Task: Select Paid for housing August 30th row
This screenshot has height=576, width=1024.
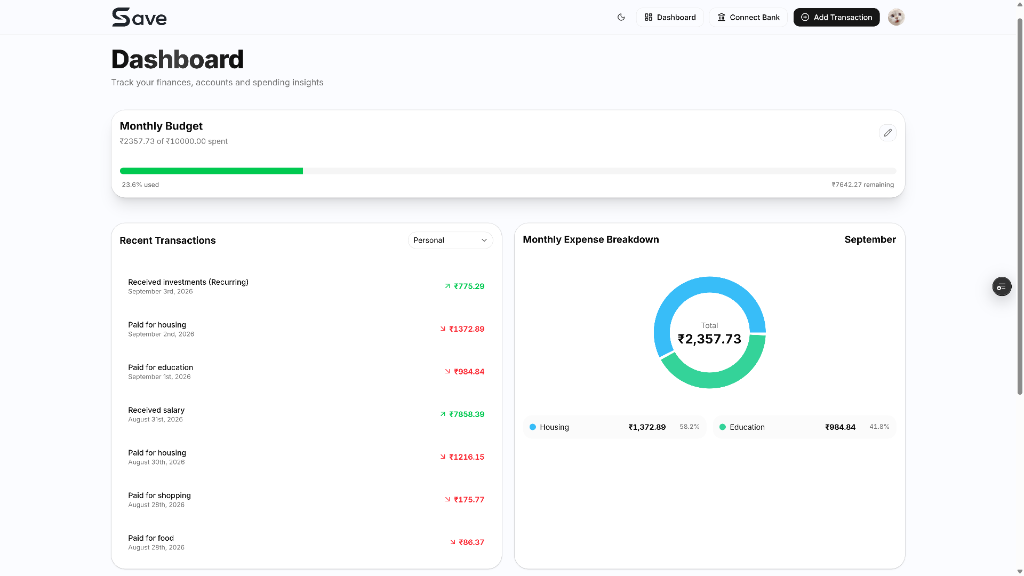Action: (x=306, y=456)
